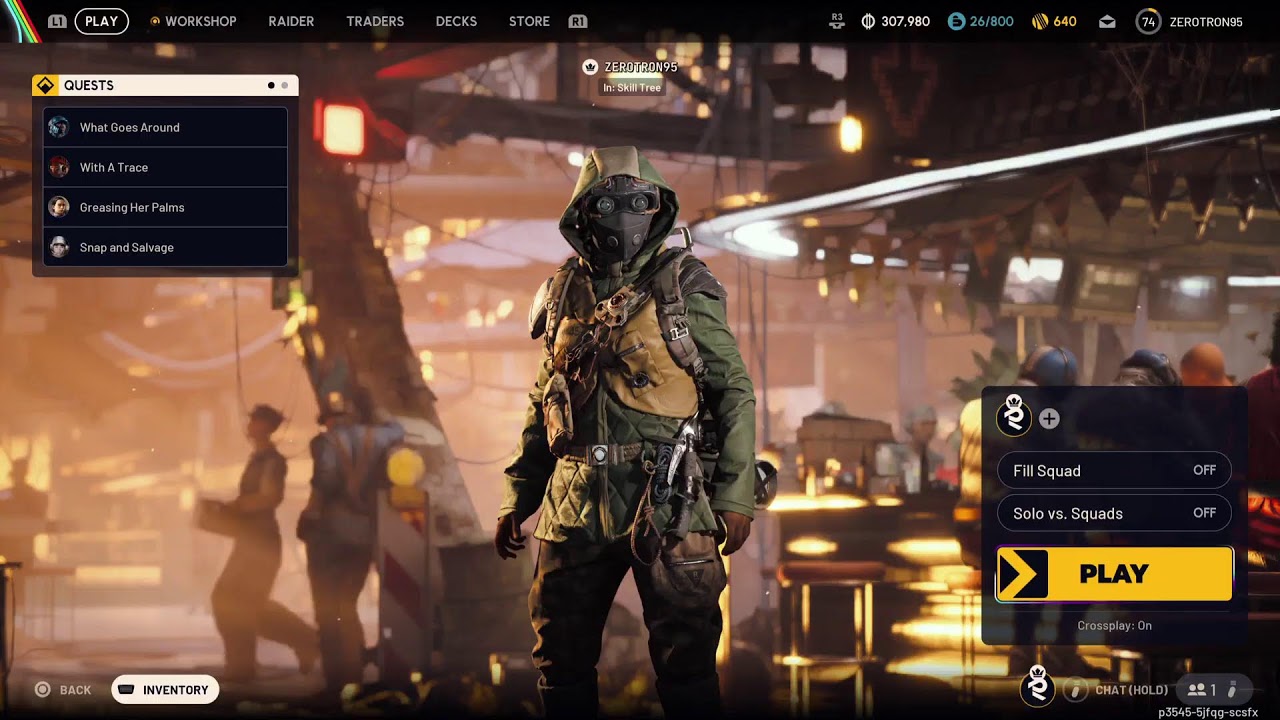Open the Snap and Salvage quest
The width and height of the screenshot is (1280, 720).
[165, 247]
